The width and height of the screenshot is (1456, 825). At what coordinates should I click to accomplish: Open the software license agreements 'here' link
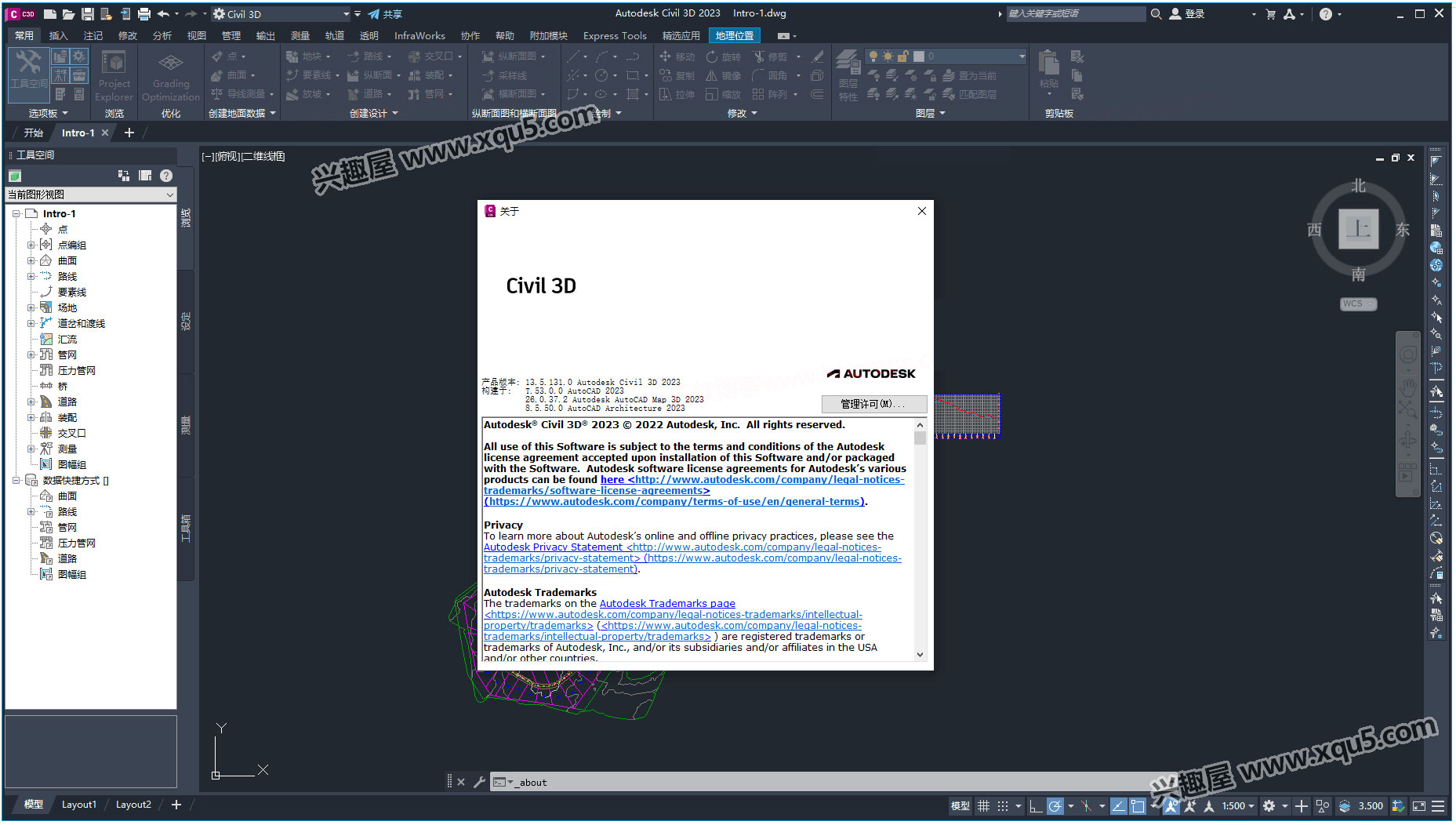coord(612,479)
